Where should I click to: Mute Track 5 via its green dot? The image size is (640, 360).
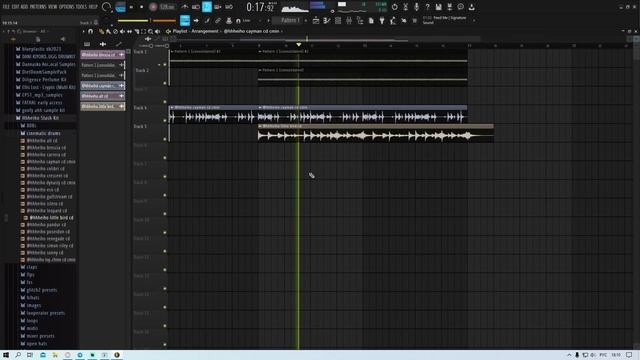165,139
